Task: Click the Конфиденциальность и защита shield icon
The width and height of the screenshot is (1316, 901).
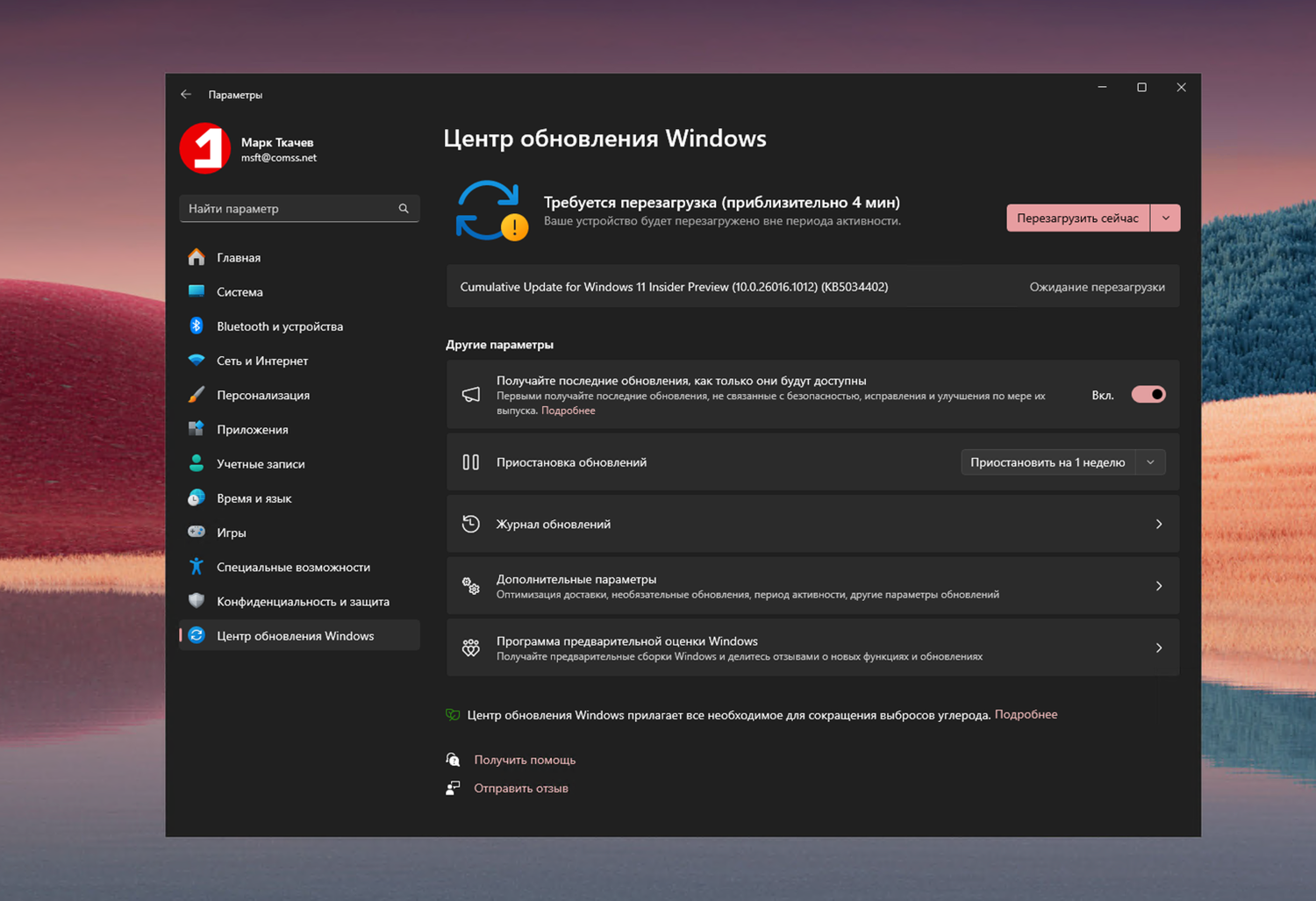Action: 197,601
